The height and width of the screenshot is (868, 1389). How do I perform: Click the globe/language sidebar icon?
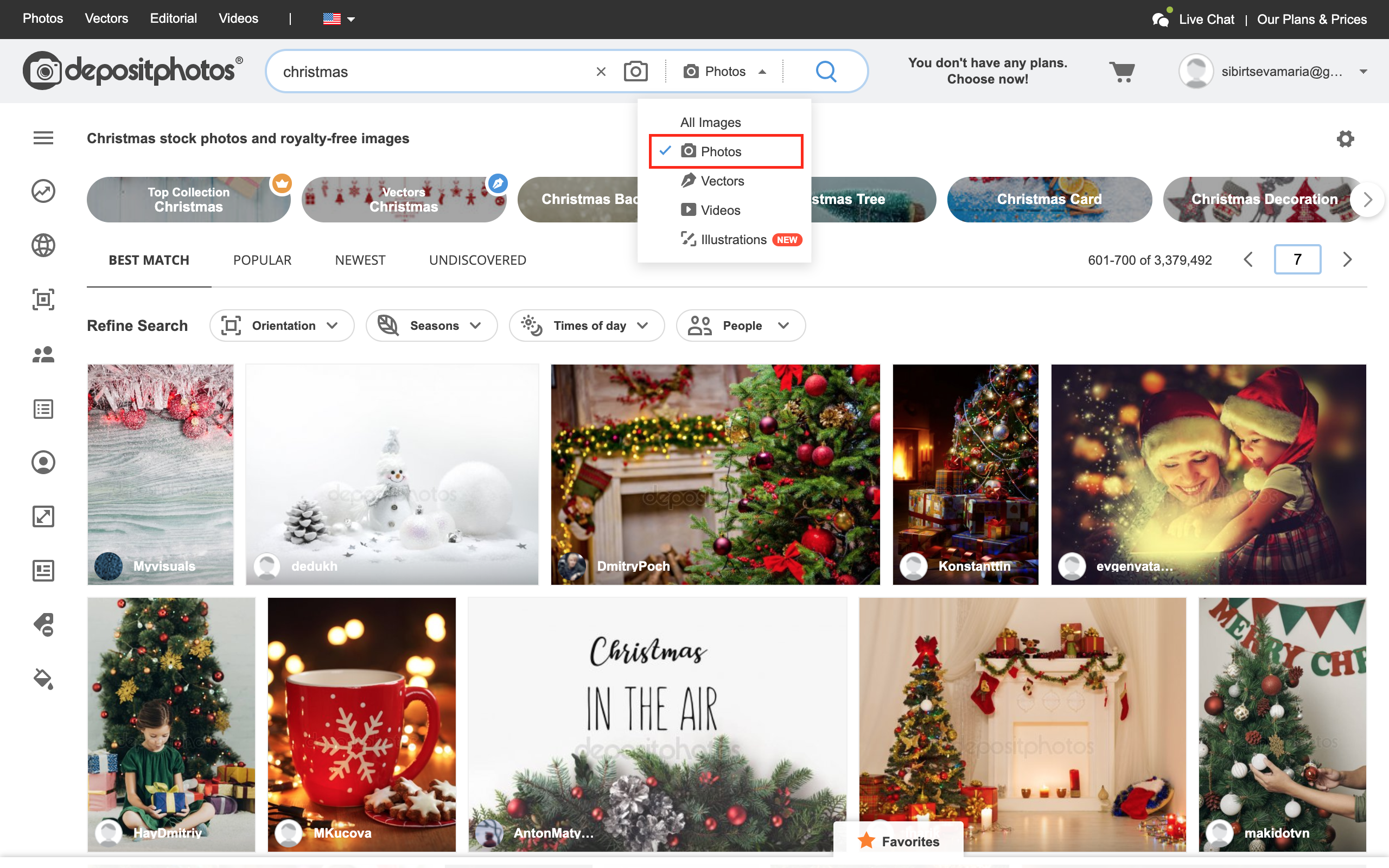click(x=44, y=244)
